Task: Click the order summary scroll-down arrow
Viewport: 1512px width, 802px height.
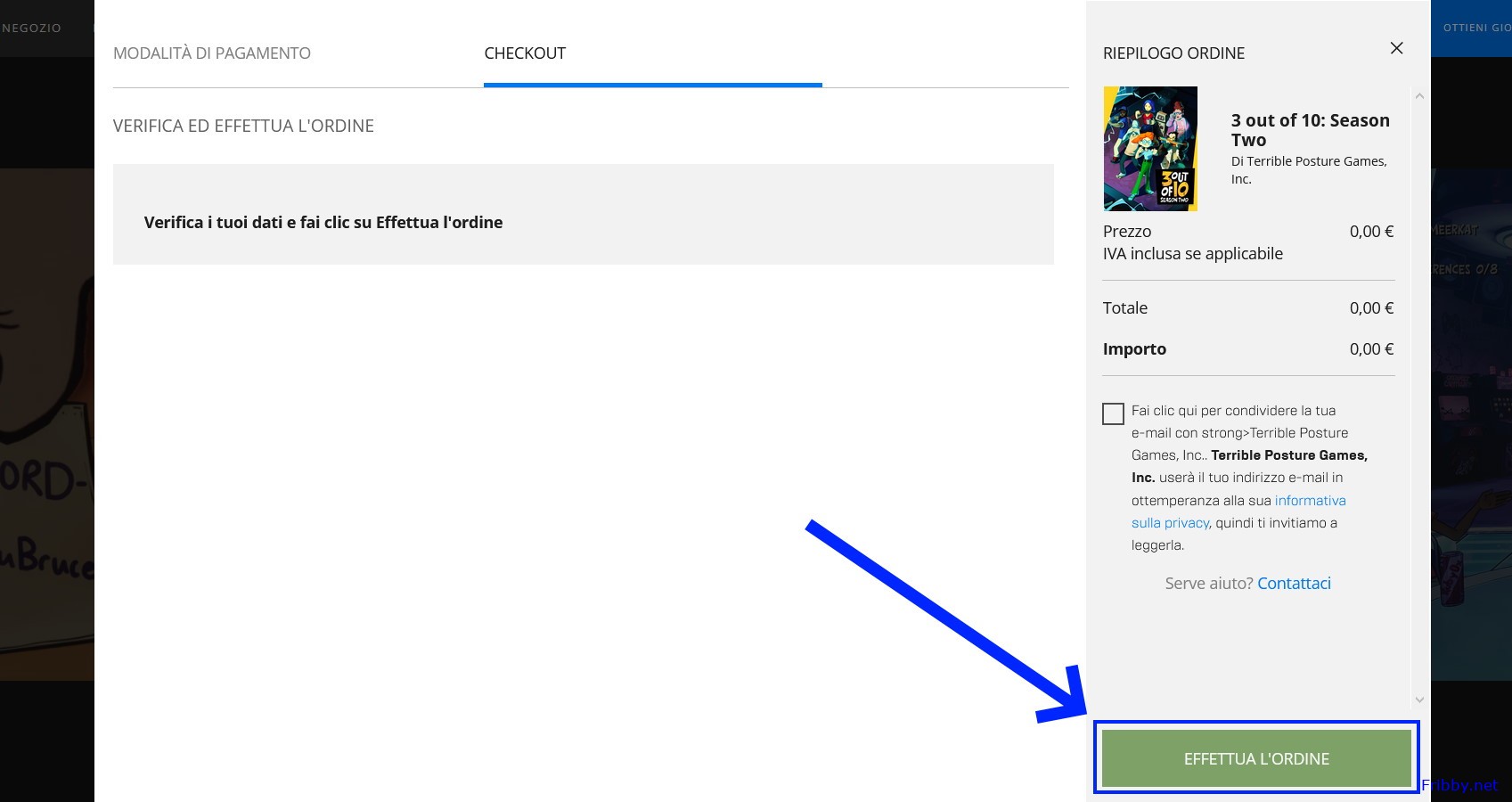Action: [x=1419, y=700]
